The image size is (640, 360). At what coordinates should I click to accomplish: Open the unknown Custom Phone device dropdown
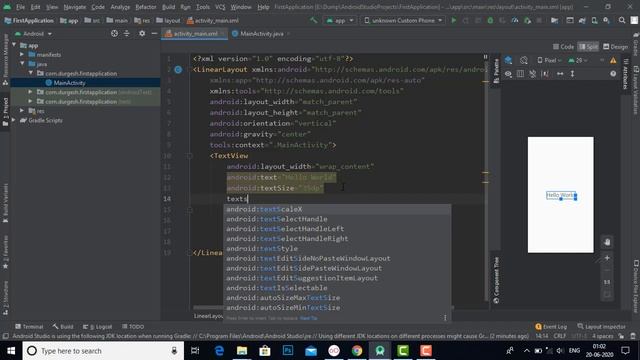pyautogui.click(x=403, y=20)
